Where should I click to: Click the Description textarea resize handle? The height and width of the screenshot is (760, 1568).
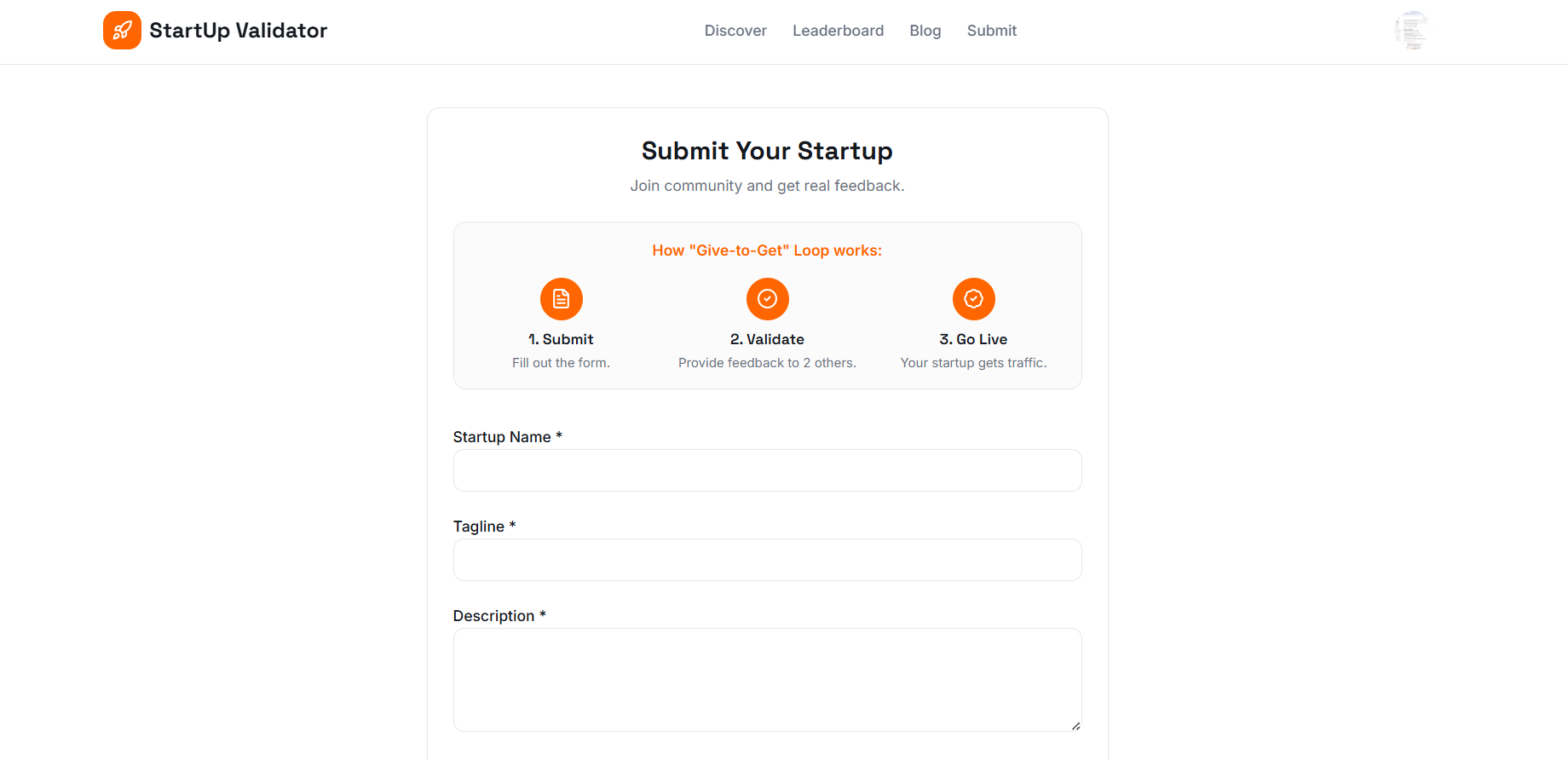[1075, 726]
